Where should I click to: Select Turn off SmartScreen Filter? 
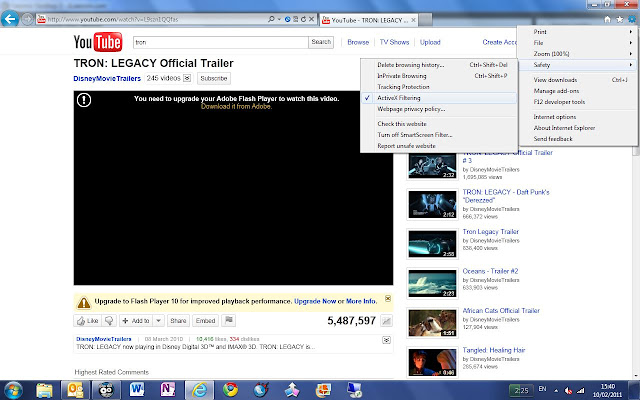coord(439,135)
